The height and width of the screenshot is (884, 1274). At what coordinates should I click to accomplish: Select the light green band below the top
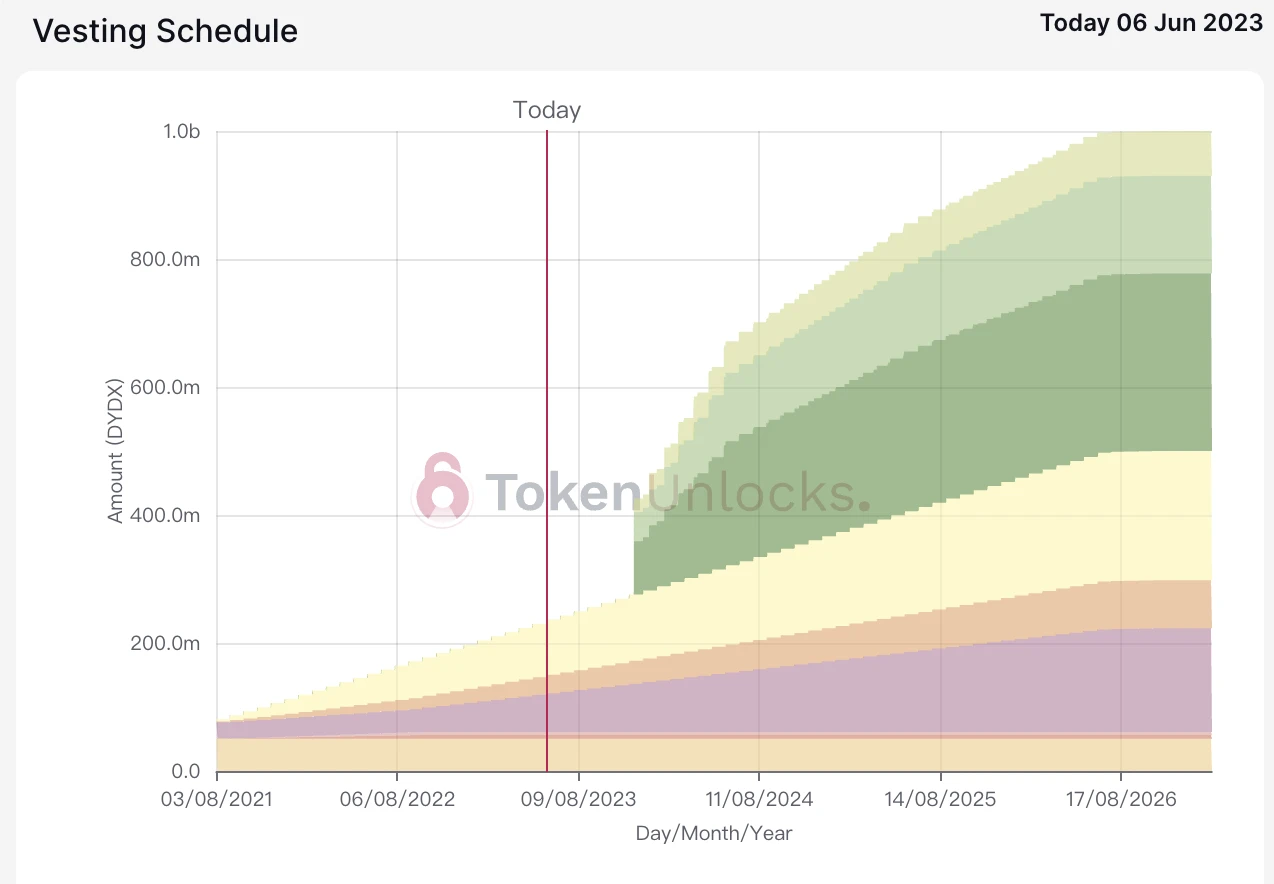tap(1000, 250)
